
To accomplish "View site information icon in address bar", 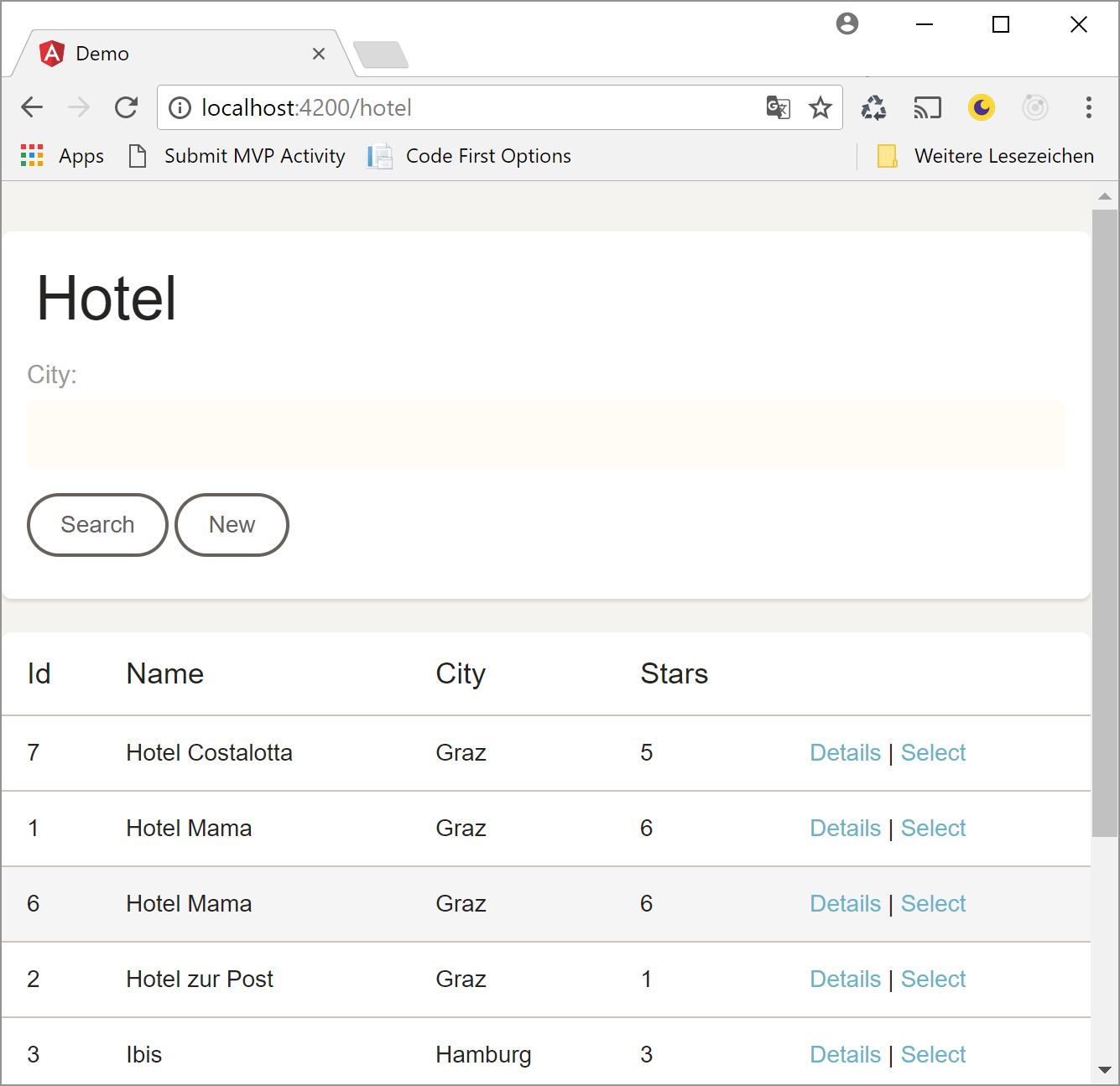I will (180, 107).
